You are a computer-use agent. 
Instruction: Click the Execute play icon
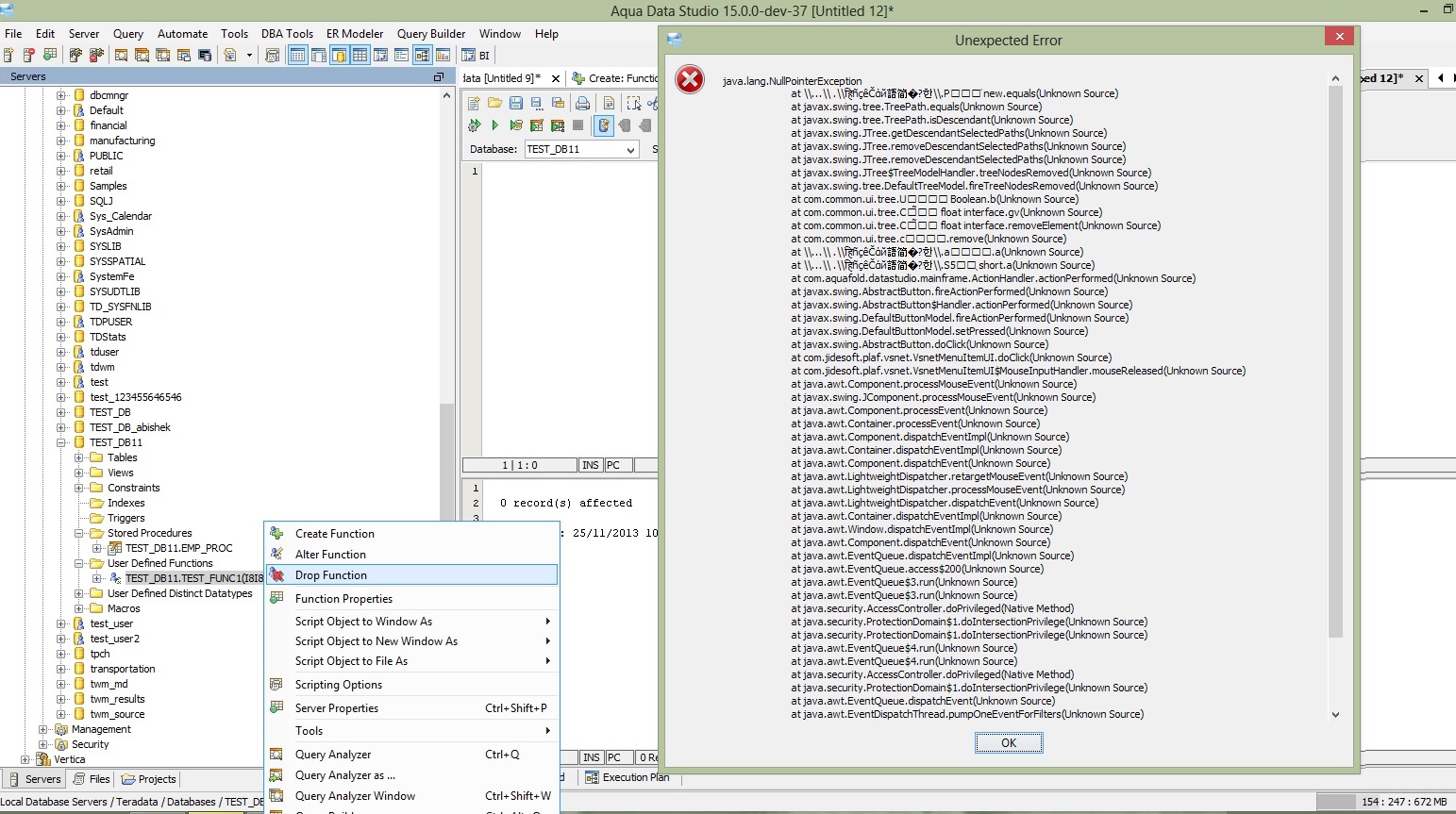click(x=494, y=125)
